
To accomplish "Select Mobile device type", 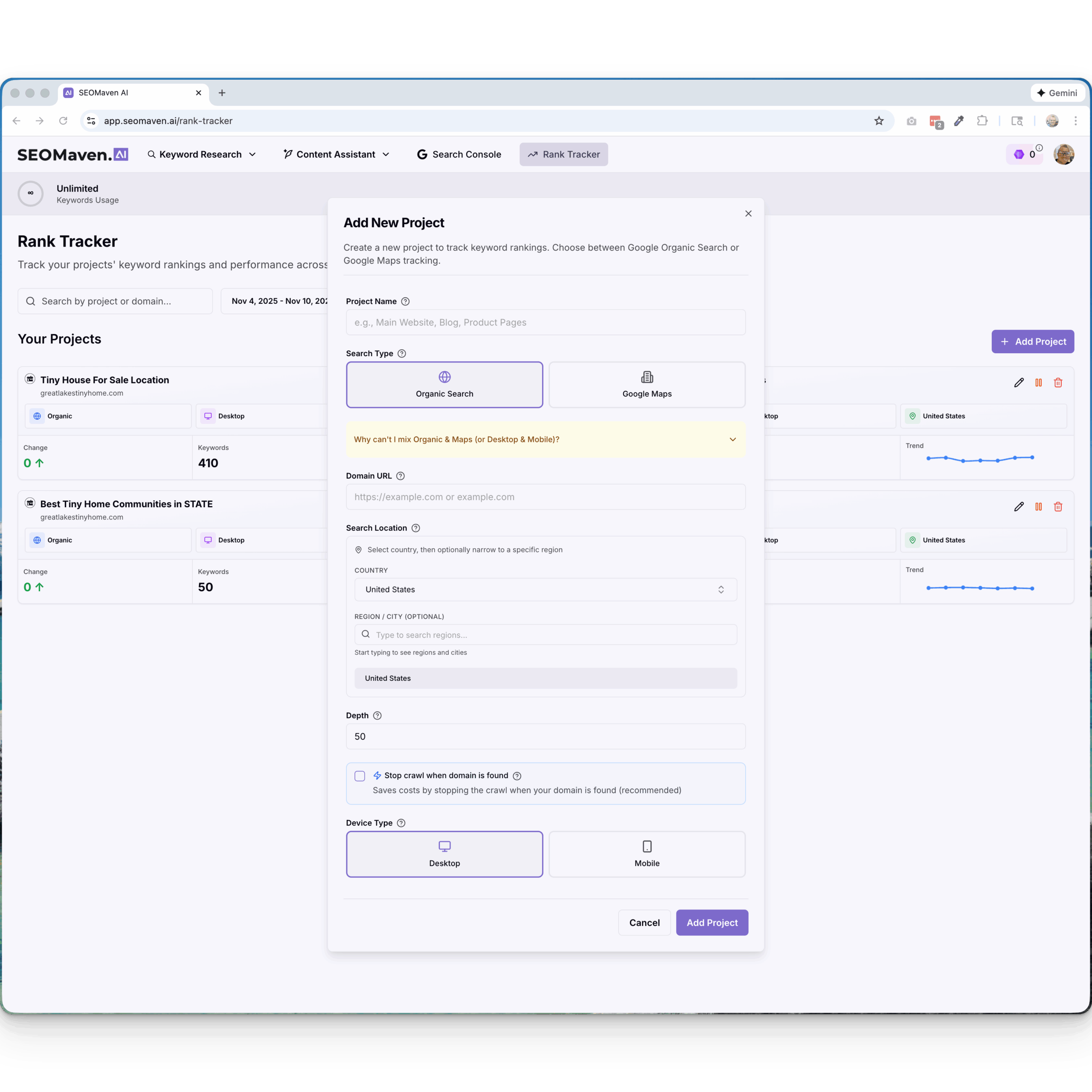I will [647, 854].
